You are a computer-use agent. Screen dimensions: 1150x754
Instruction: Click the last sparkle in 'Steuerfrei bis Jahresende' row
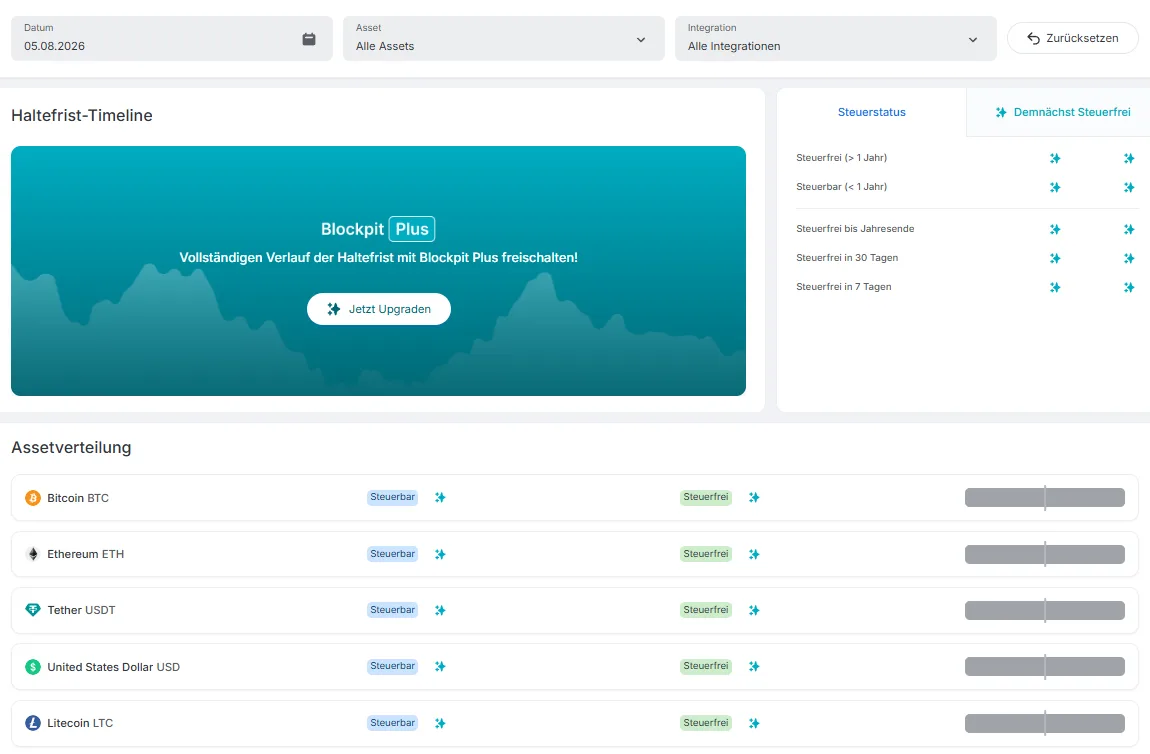1129,230
